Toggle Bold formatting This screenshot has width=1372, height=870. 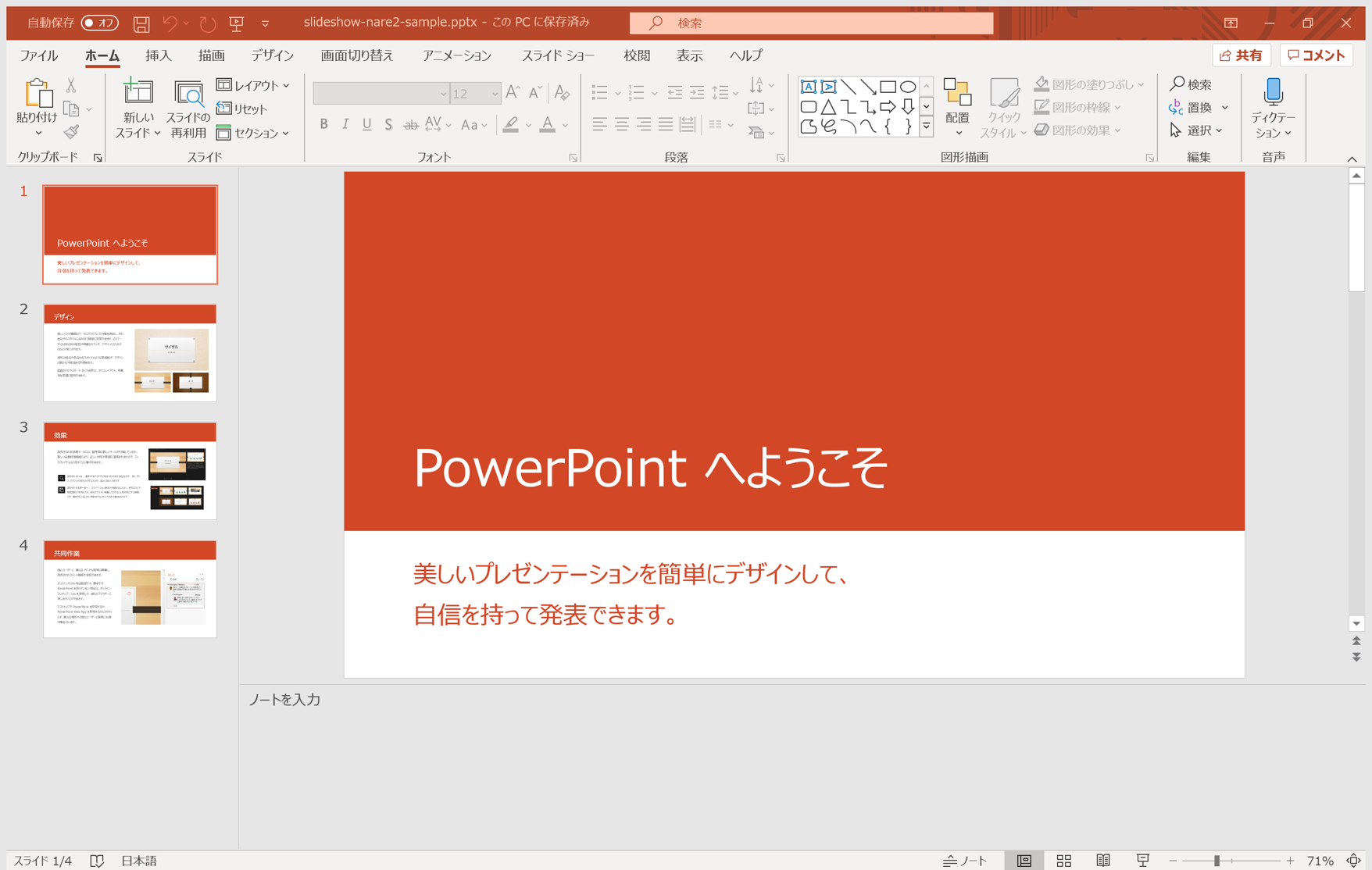(323, 124)
